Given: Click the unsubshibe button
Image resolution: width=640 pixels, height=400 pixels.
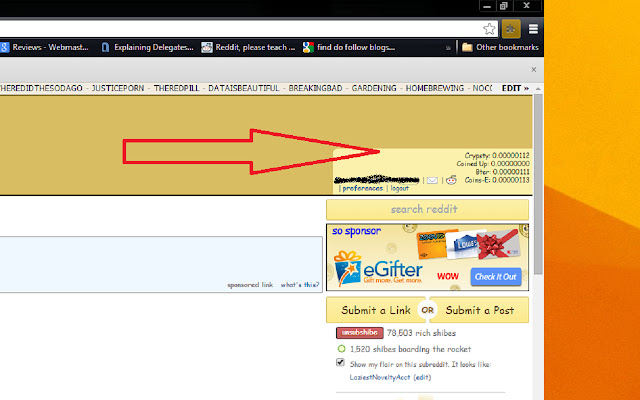Looking at the screenshot, I should point(359,332).
